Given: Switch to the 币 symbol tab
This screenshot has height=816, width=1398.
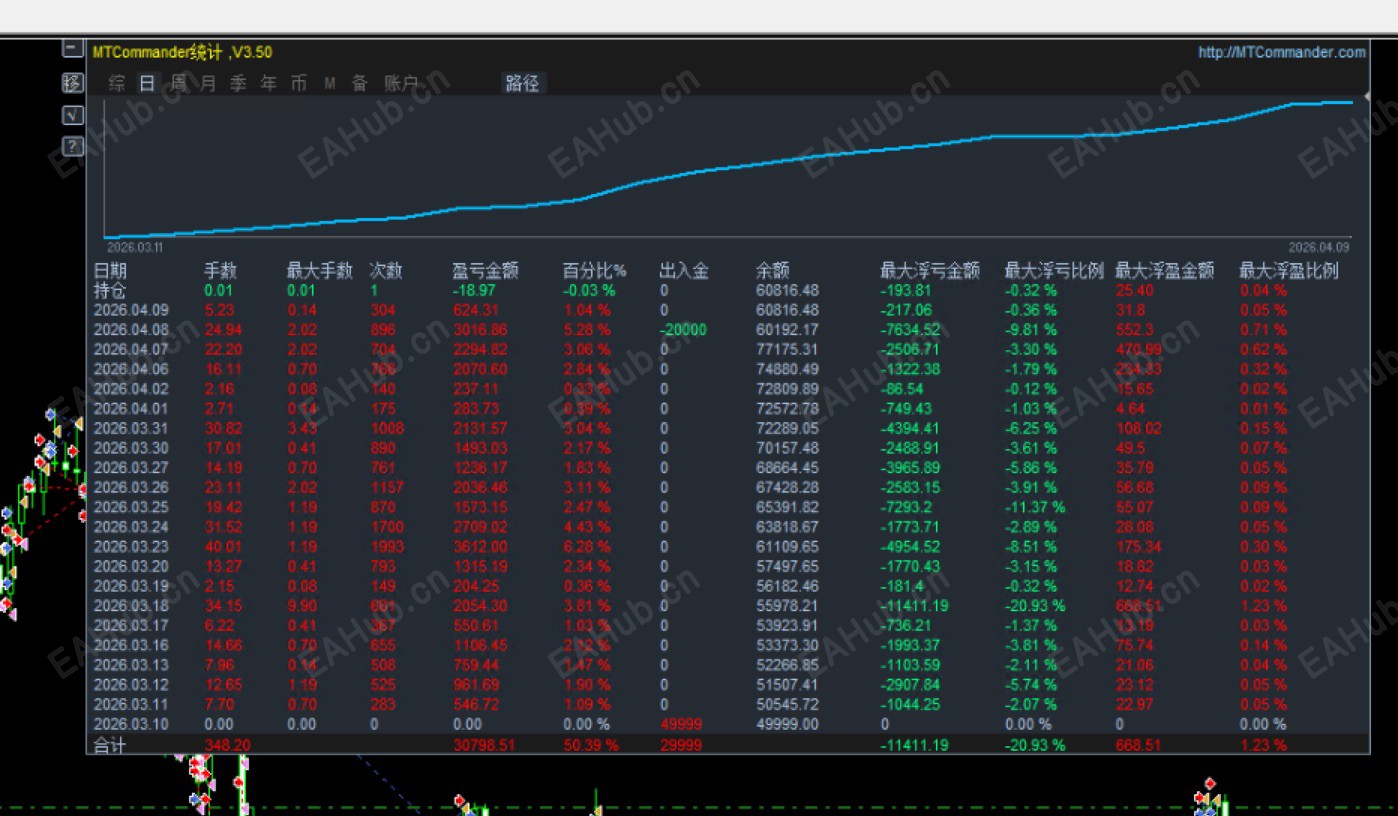Looking at the screenshot, I should (299, 84).
